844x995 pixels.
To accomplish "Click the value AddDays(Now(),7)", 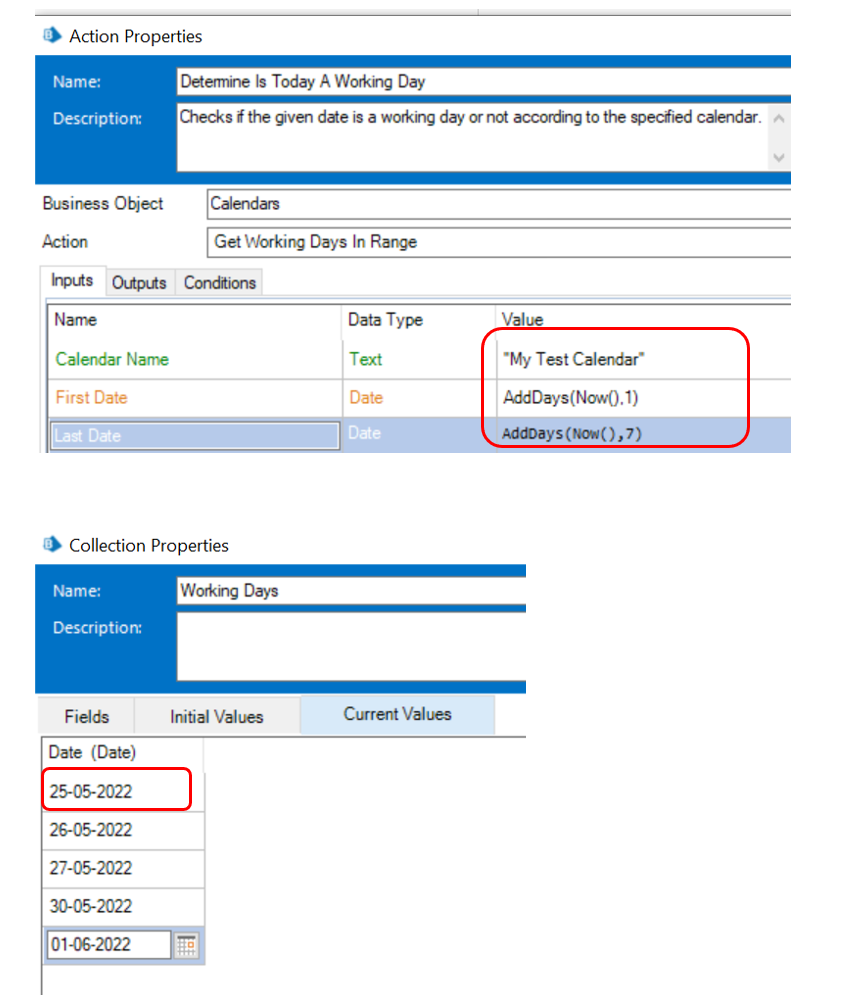I will [x=572, y=433].
